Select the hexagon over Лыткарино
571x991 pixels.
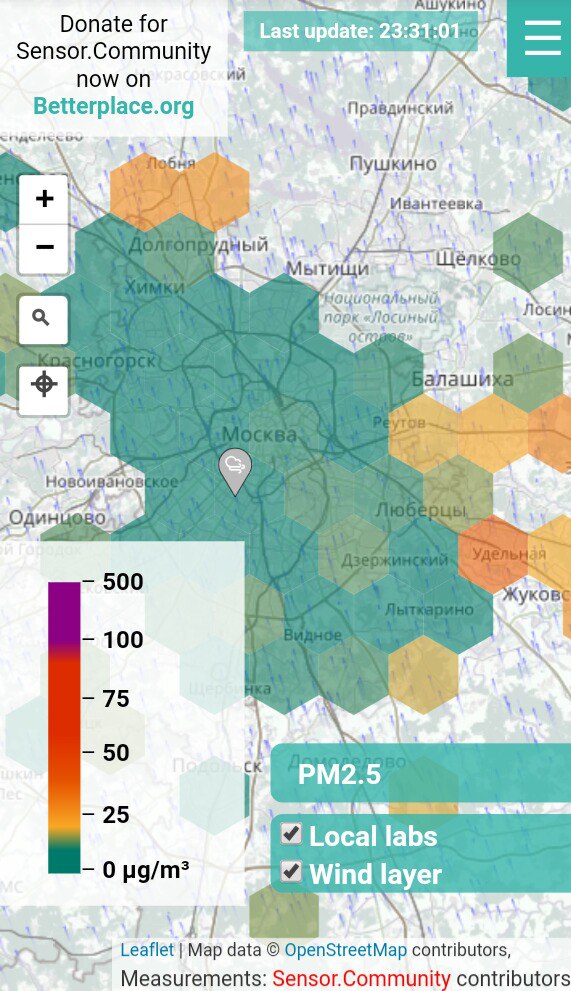point(423,614)
